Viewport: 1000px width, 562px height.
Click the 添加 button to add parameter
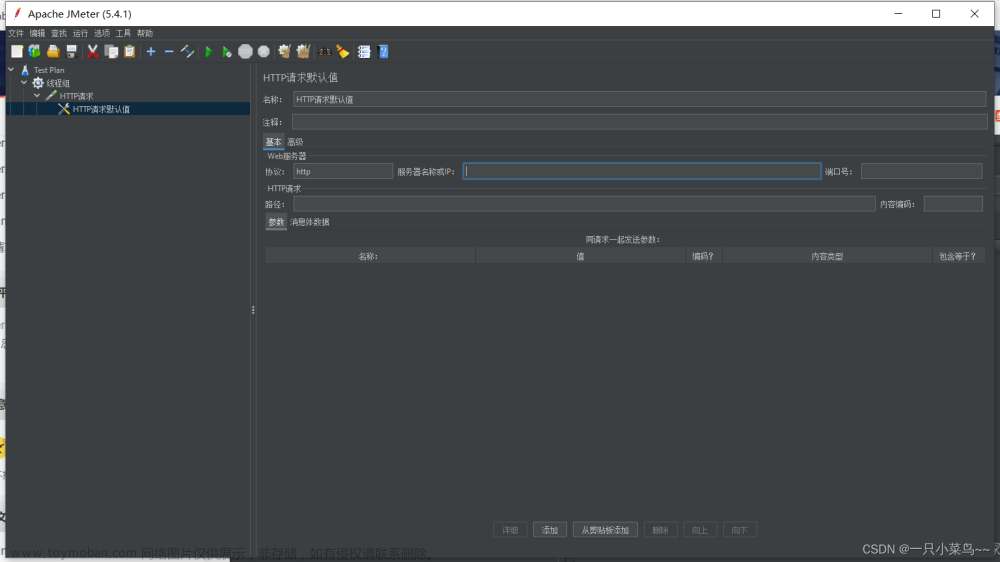tap(550, 530)
